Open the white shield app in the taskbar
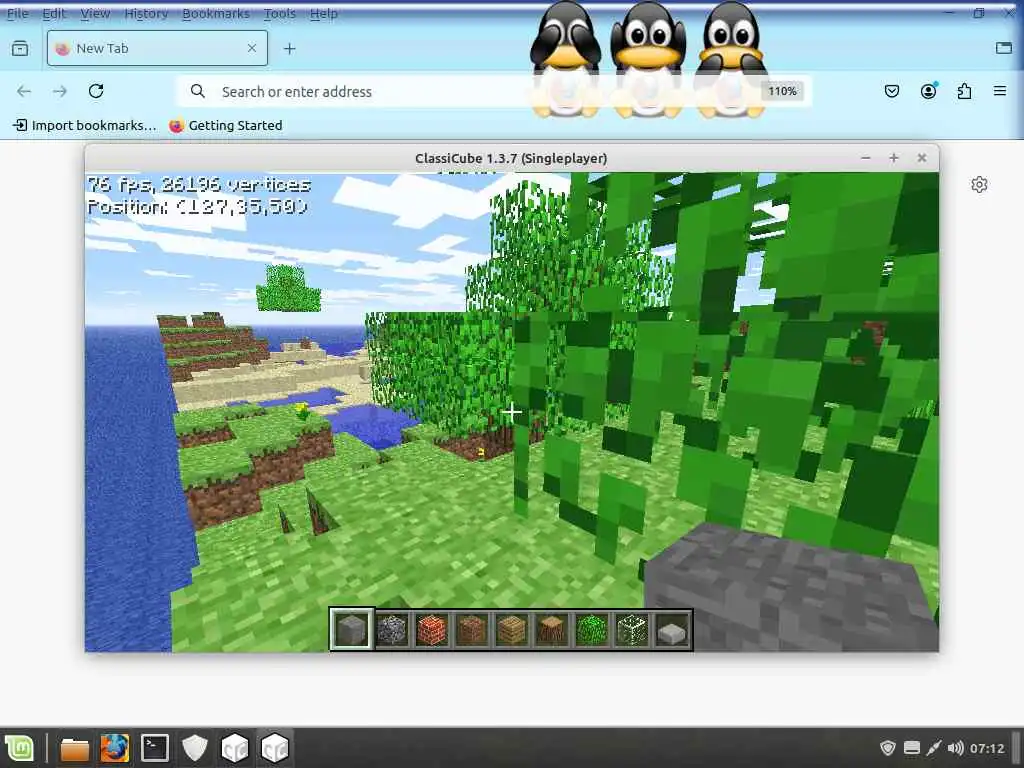The image size is (1024, 768). point(195,748)
